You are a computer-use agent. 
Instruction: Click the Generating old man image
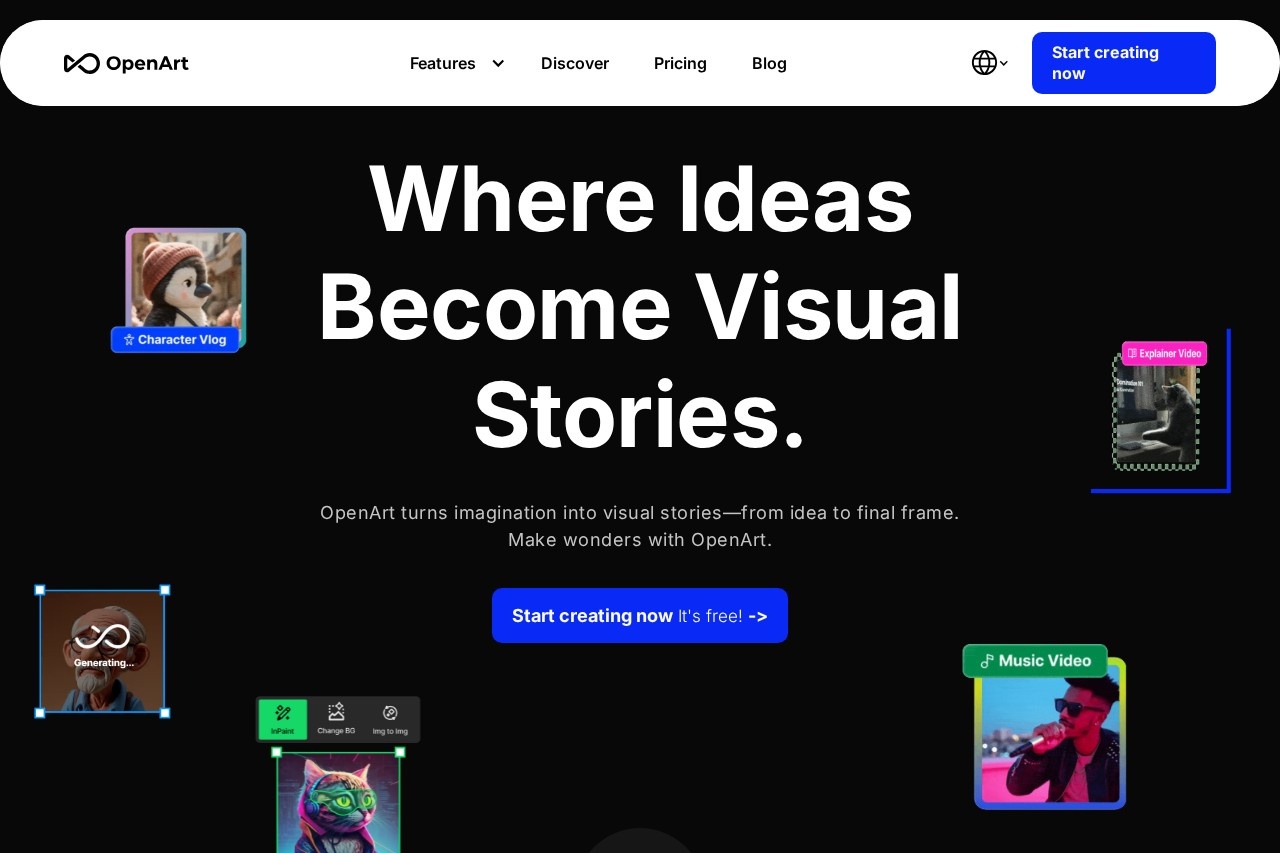coord(102,651)
